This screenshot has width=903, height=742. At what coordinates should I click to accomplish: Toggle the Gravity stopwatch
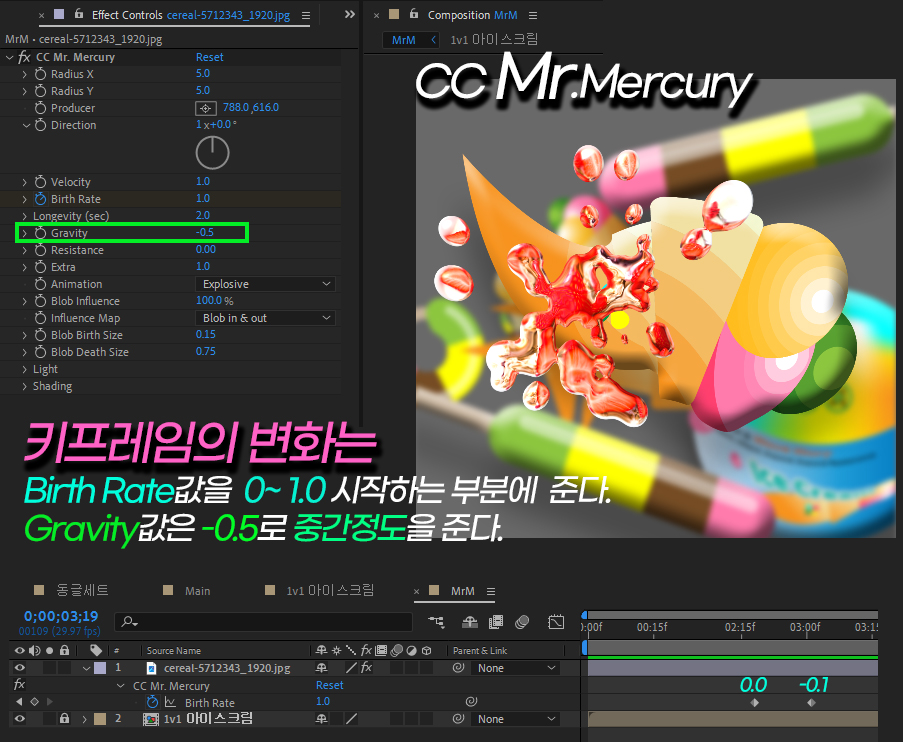(x=40, y=233)
